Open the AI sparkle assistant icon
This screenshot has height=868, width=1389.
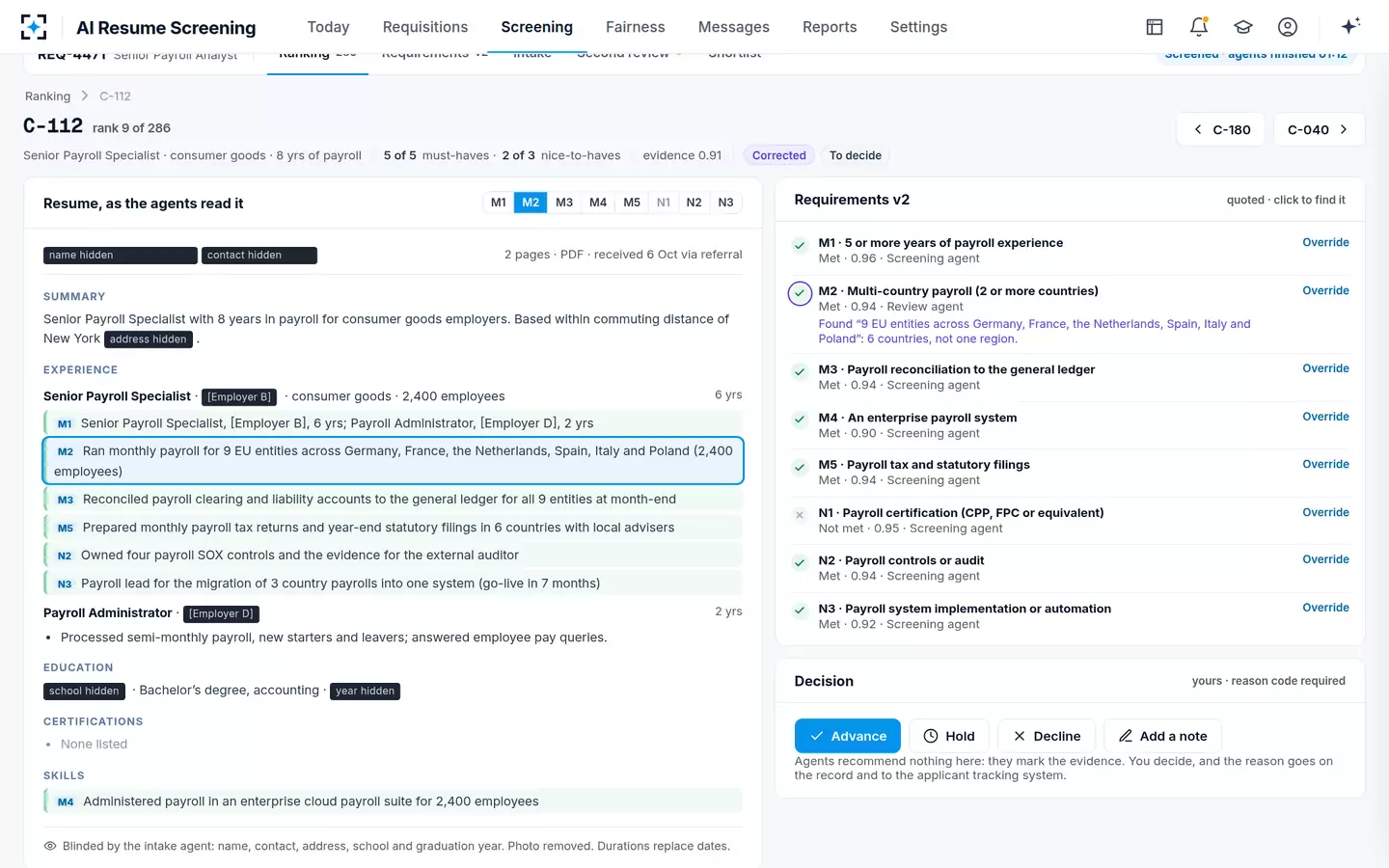tap(1350, 26)
